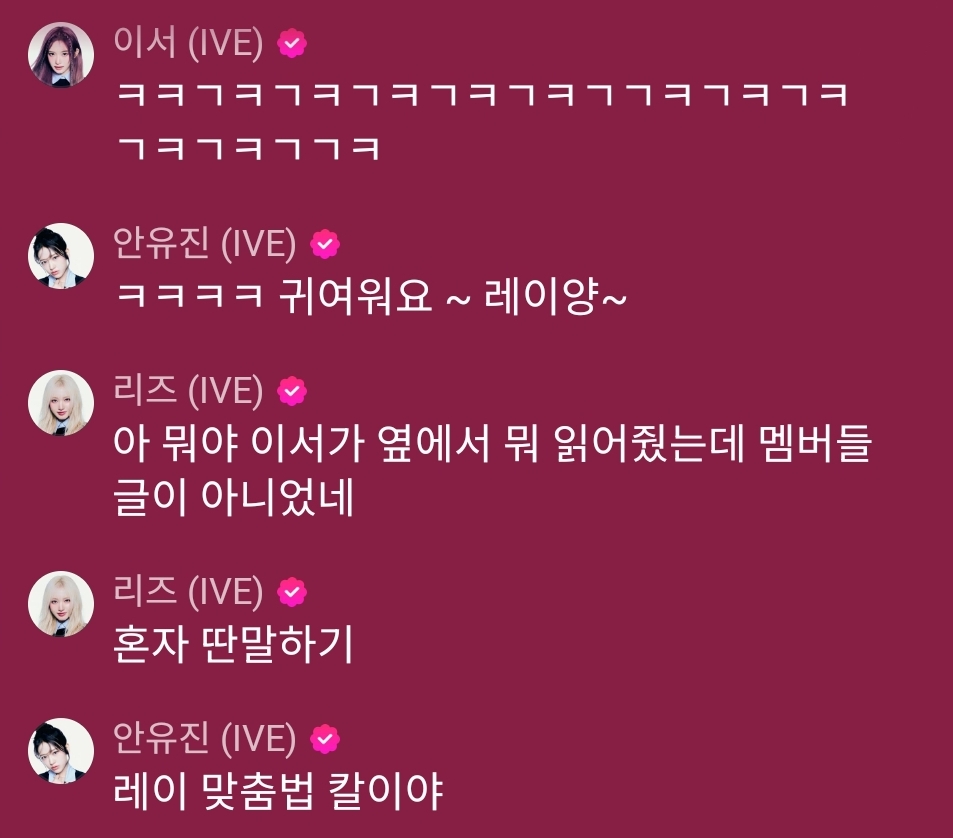Click verified badge above 레이 맞춤법 칼이야 message
Viewport: 953px width, 838px height.
(x=325, y=738)
